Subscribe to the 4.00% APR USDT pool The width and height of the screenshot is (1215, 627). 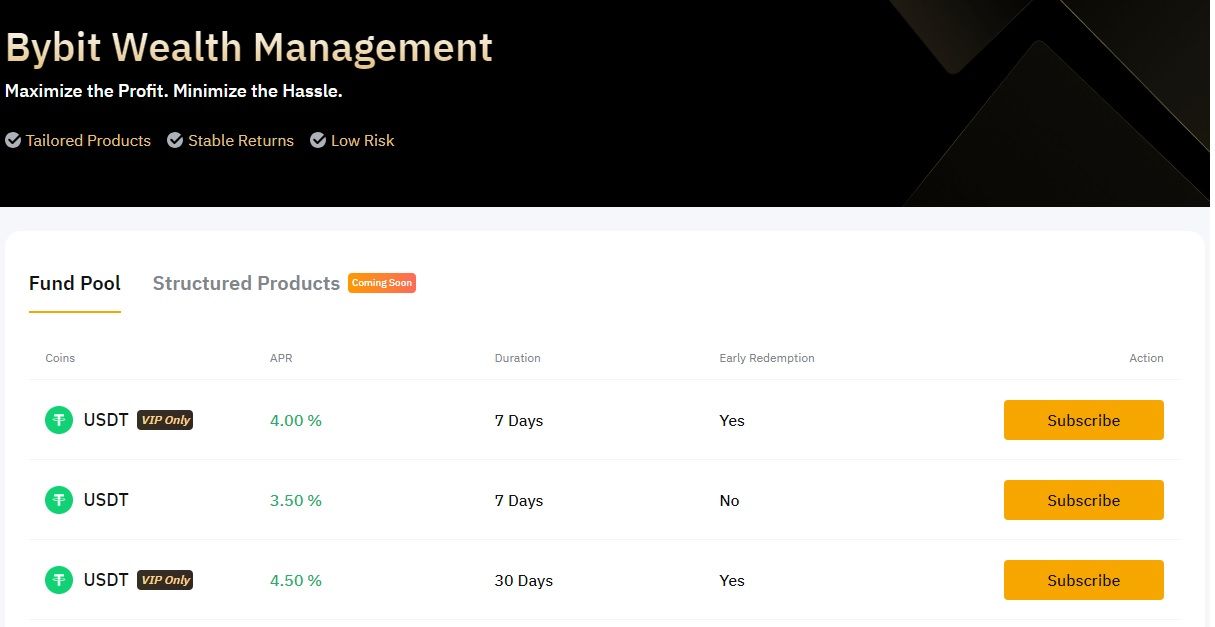(x=1083, y=420)
